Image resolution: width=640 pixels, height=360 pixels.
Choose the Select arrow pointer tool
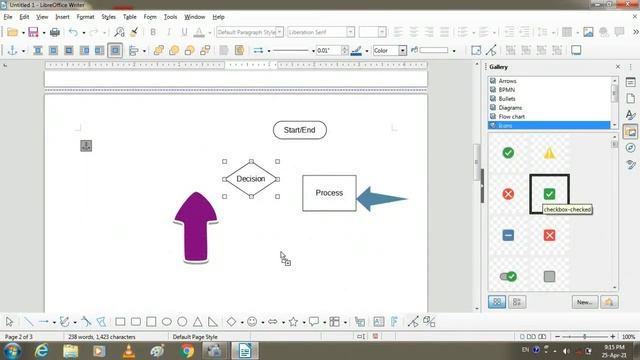[x=9, y=322]
